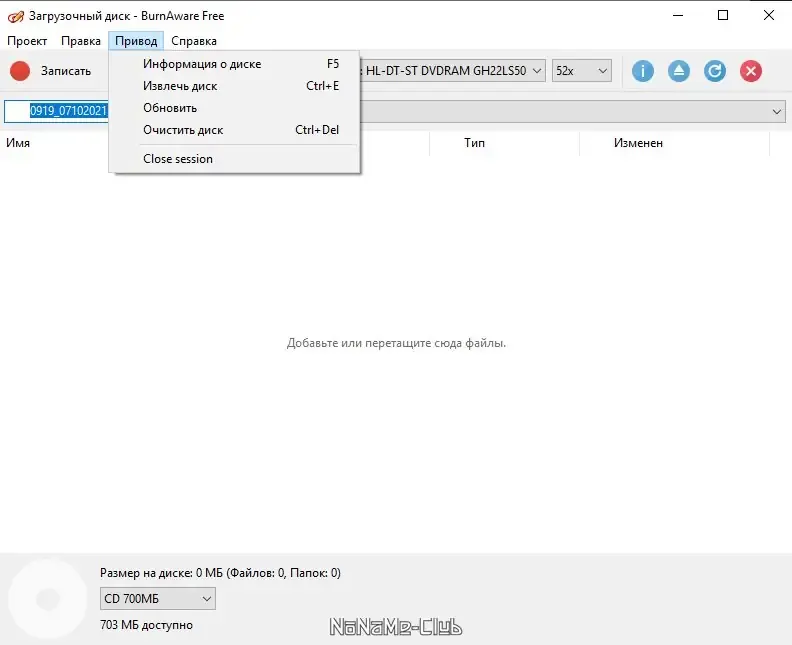Click the Размер на диске status text
Screen dimensions: 792x645
(220, 573)
